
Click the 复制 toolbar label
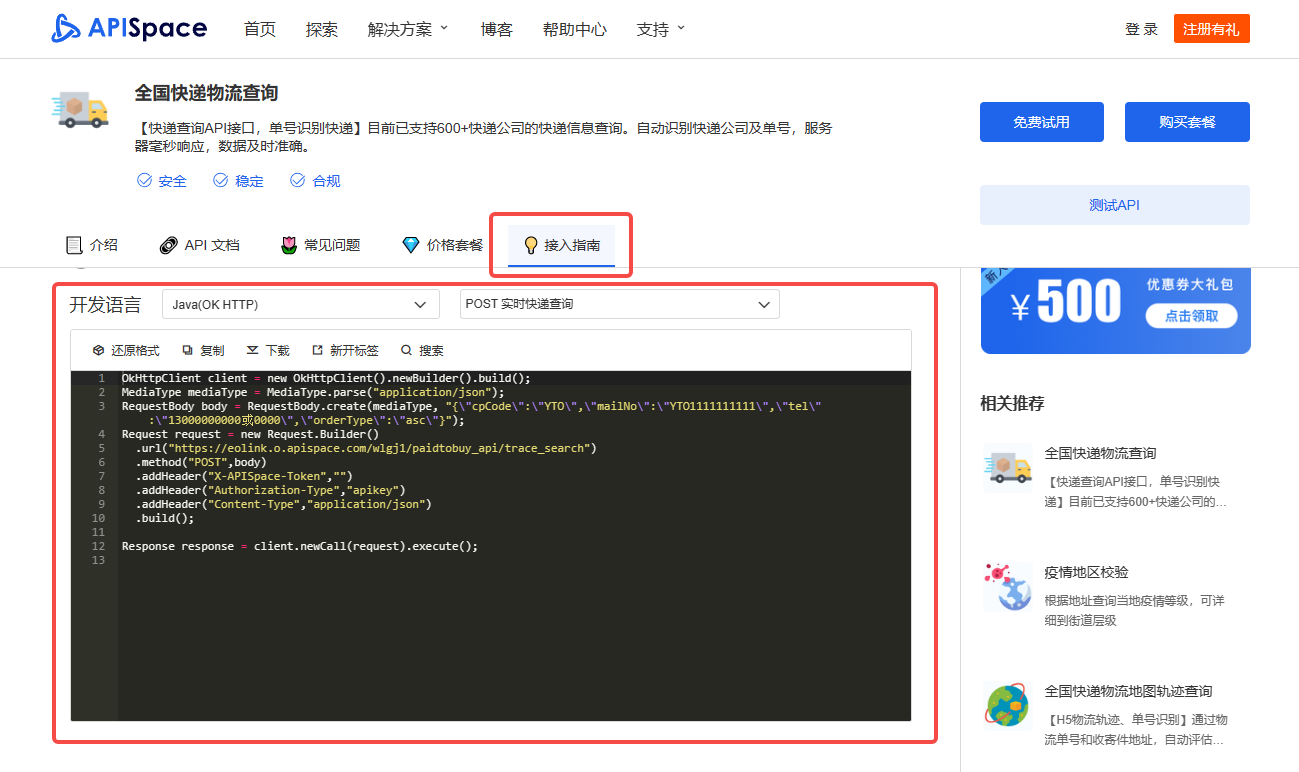[212, 351]
